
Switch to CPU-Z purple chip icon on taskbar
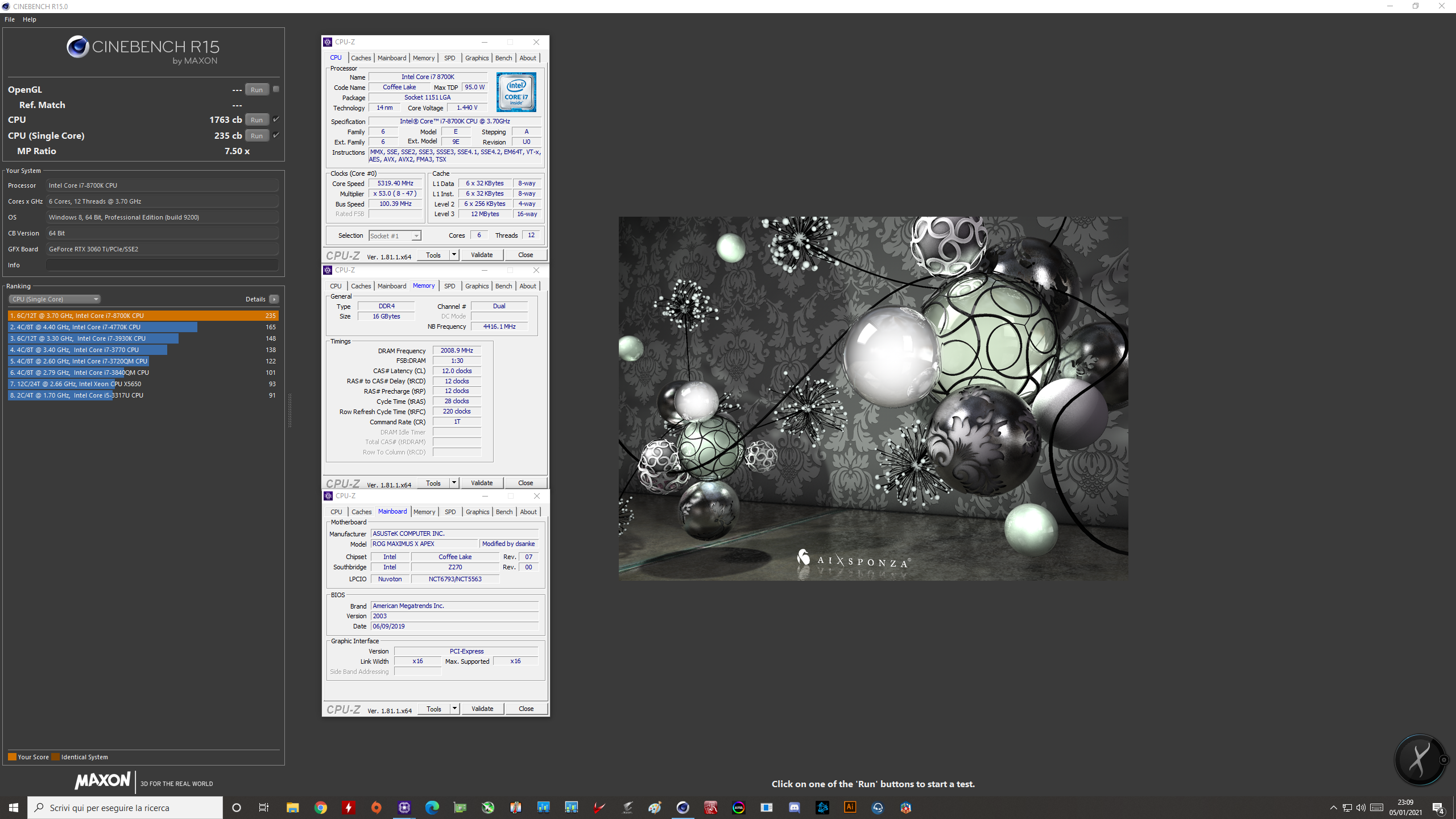[x=404, y=808]
